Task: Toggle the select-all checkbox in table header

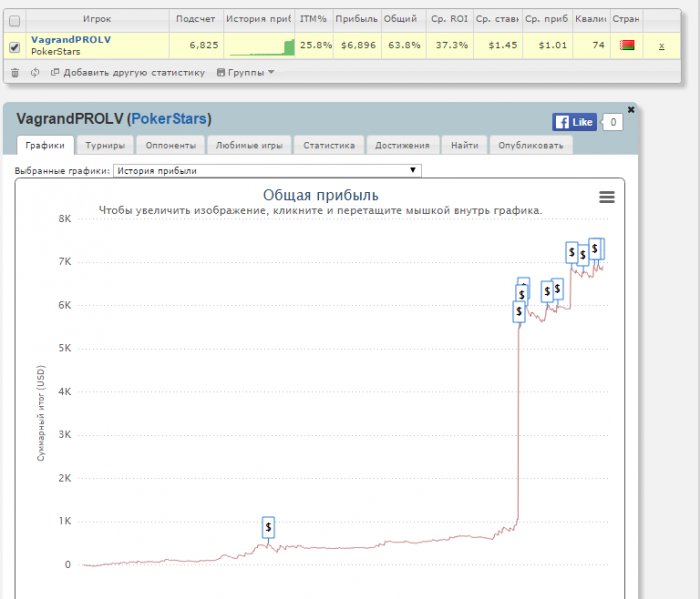Action: pyautogui.click(x=14, y=21)
